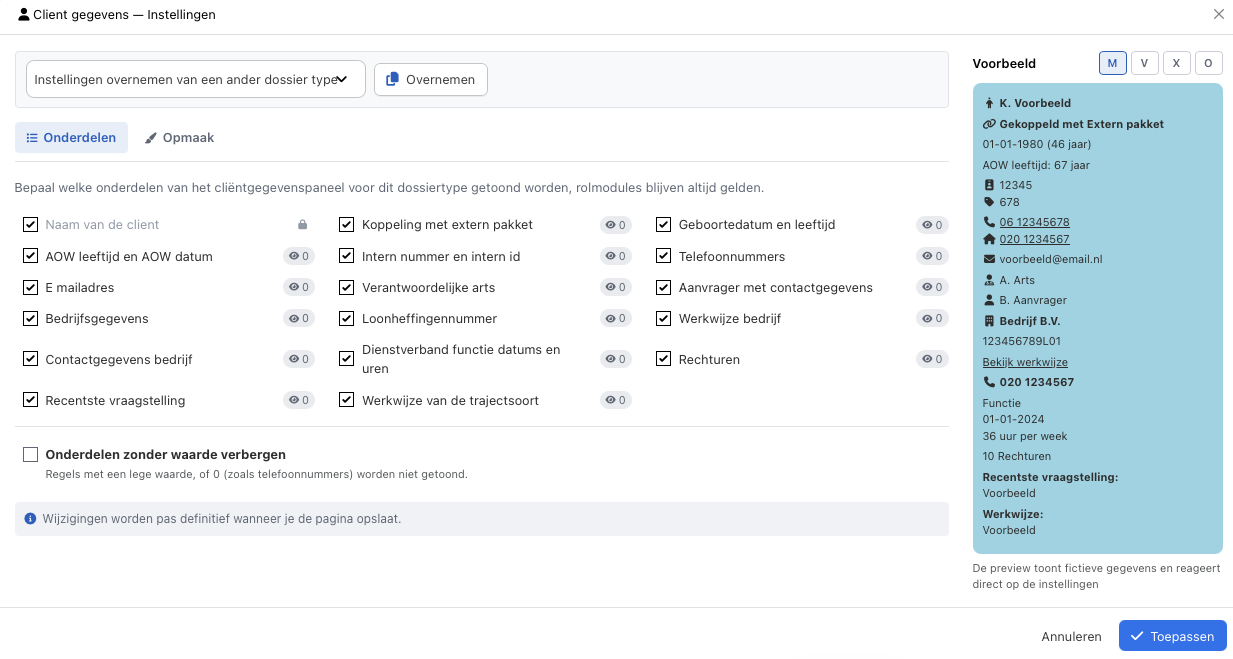Click the eye badge for Koppeling met extern pakket

tap(616, 225)
